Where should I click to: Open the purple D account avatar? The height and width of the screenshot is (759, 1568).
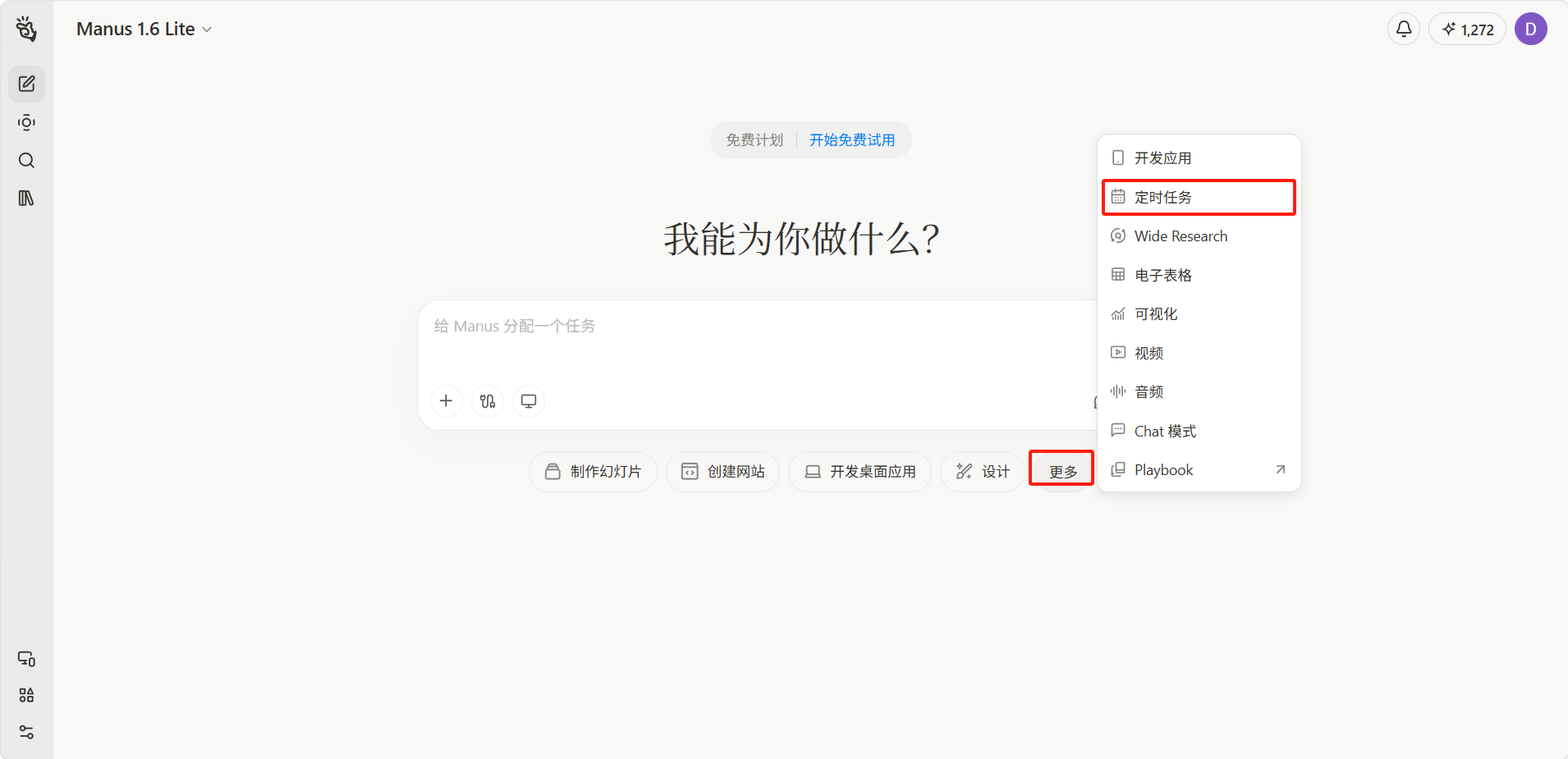[1531, 29]
